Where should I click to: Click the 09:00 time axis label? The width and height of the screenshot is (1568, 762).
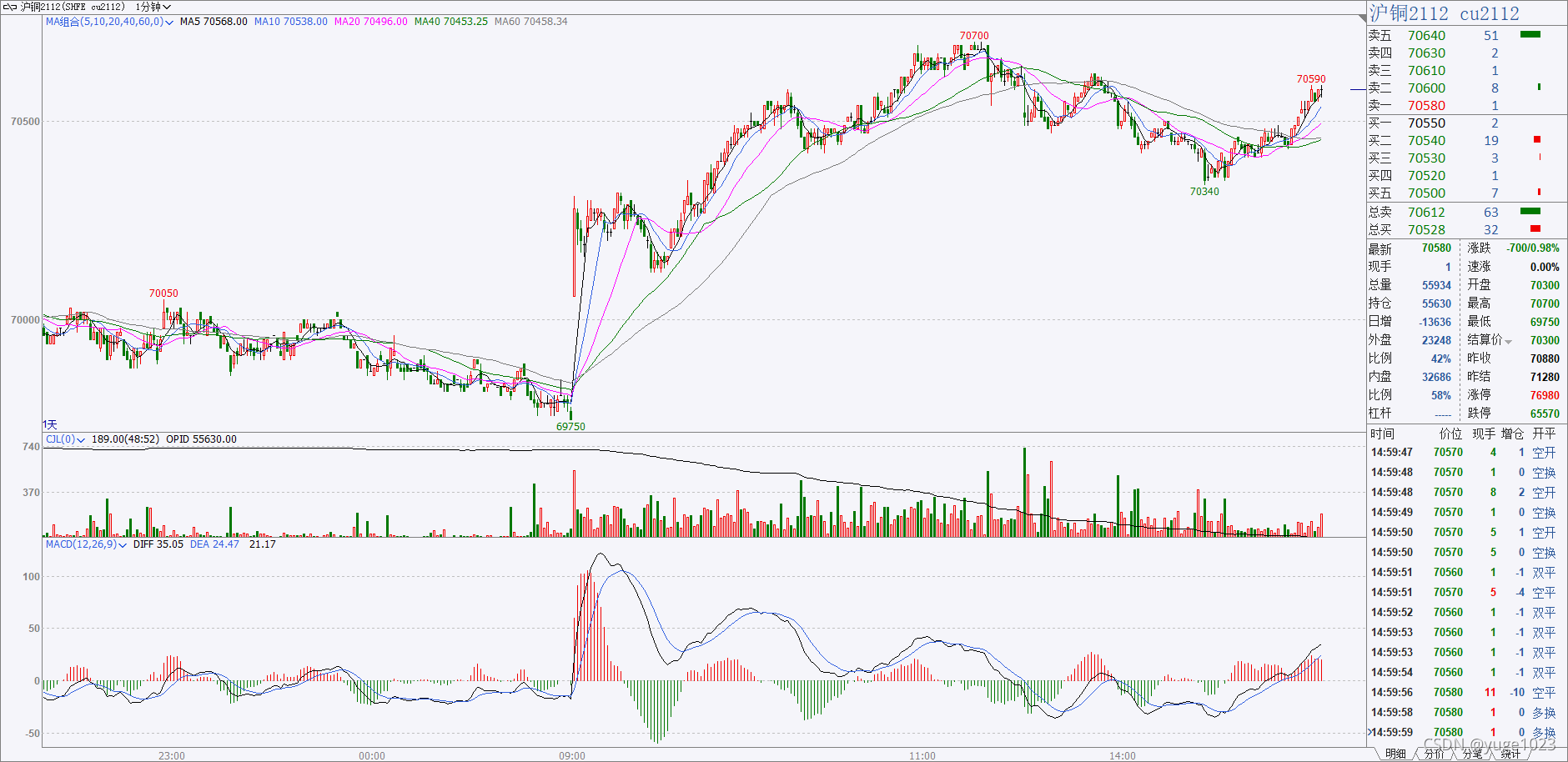(x=572, y=756)
